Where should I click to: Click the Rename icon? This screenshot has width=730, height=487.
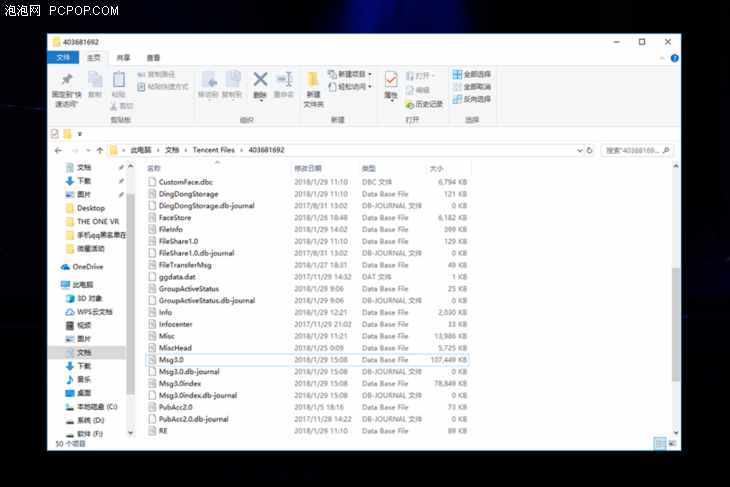click(284, 79)
